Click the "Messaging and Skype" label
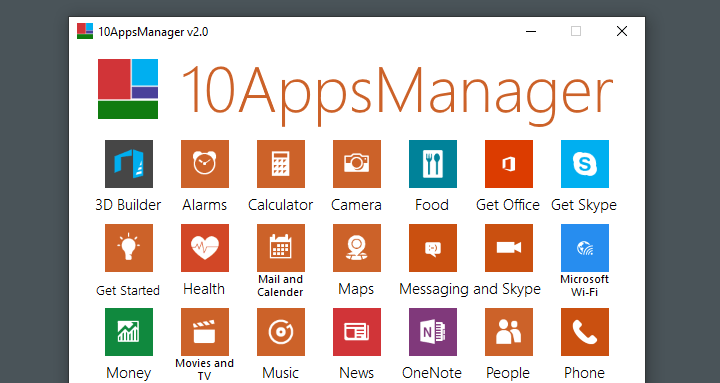720x383 pixels. (470, 289)
